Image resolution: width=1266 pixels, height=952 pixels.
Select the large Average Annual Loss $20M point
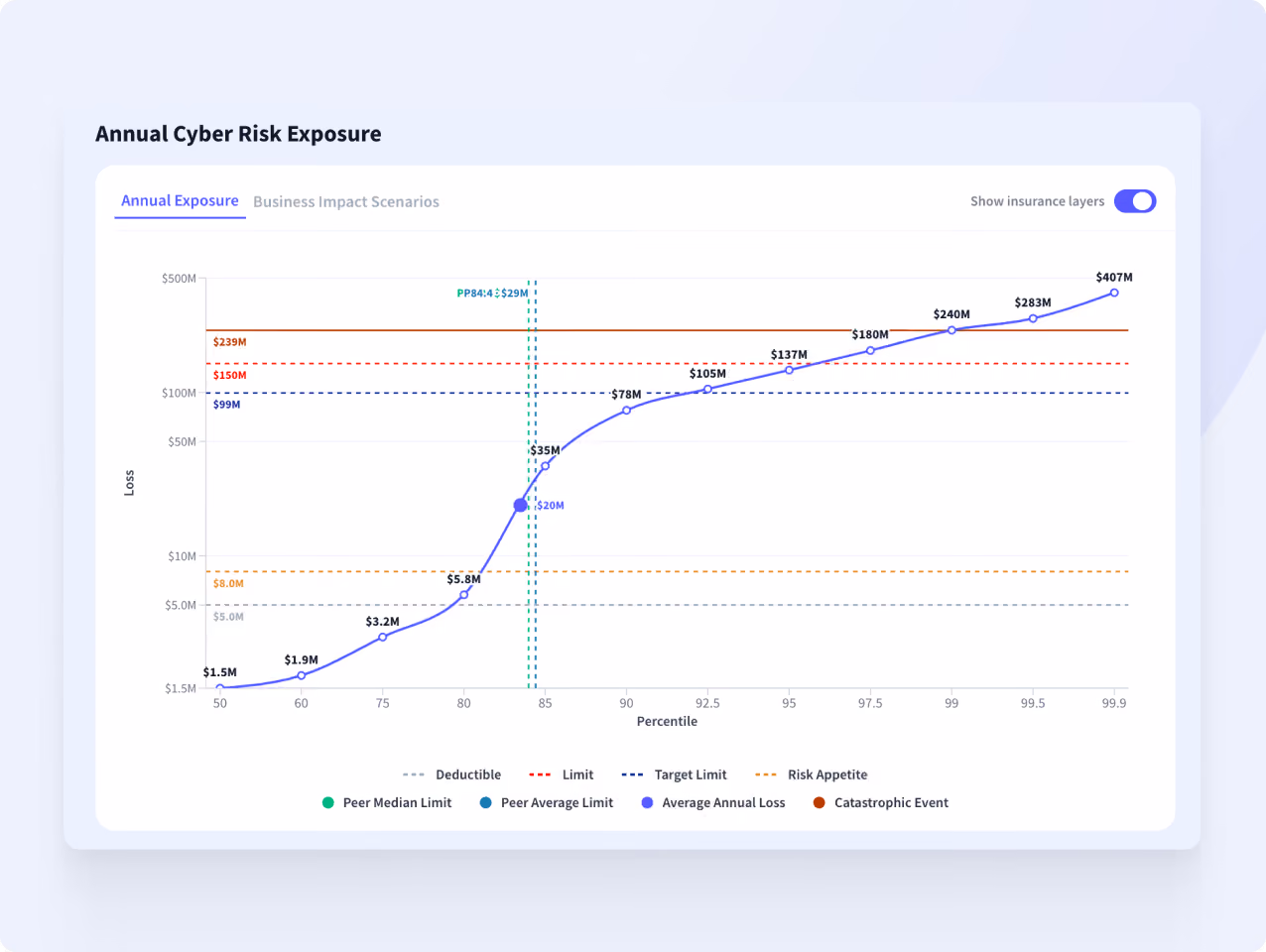click(521, 506)
